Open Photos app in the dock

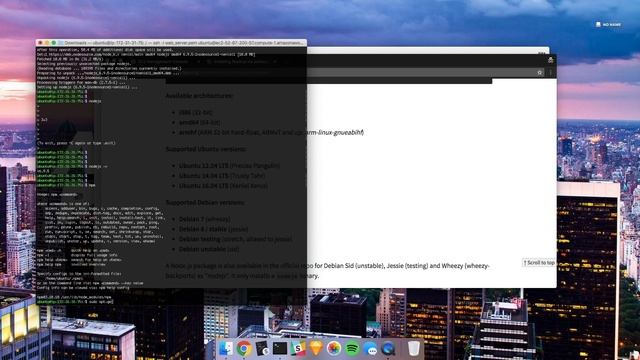click(334, 349)
